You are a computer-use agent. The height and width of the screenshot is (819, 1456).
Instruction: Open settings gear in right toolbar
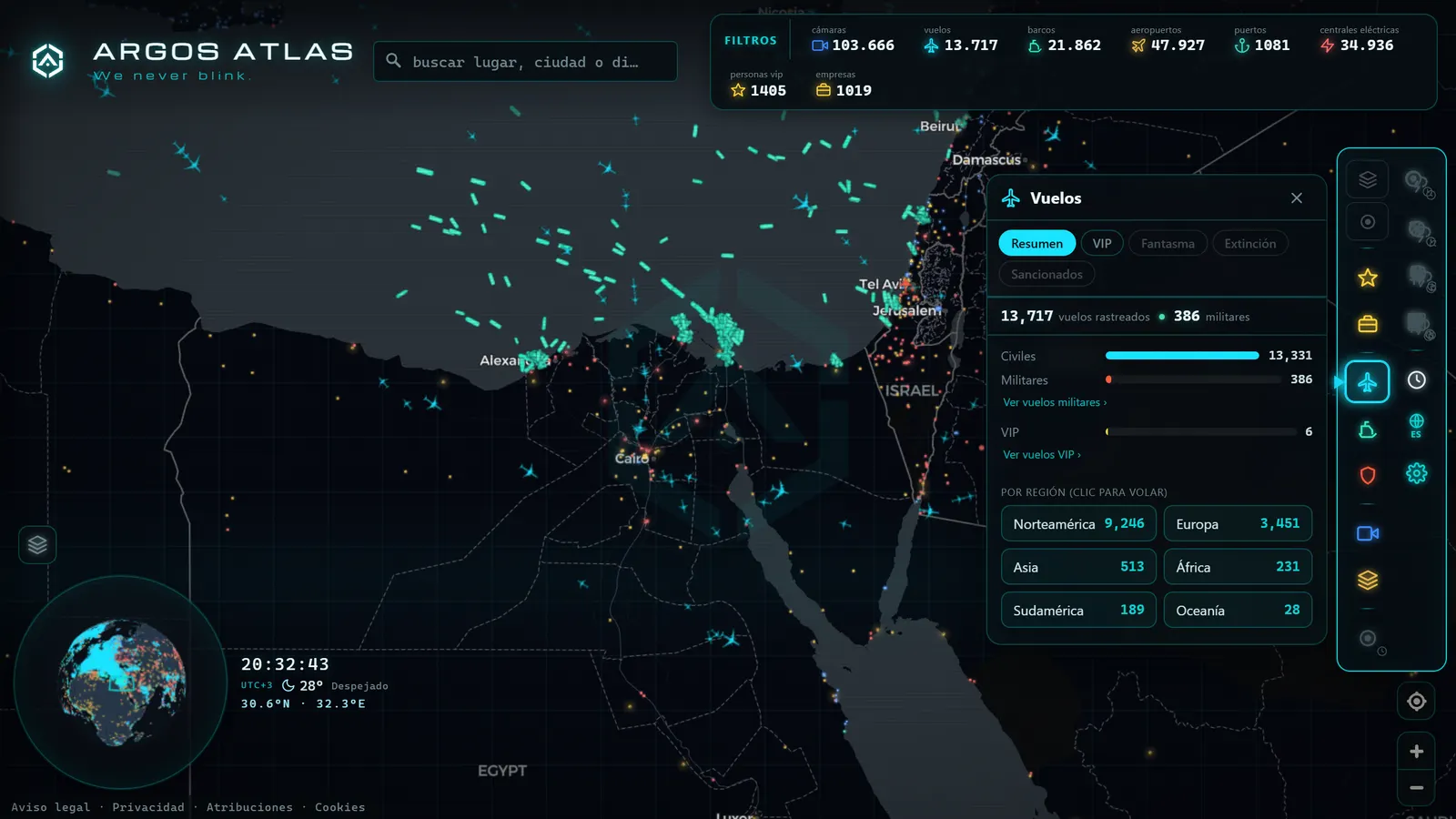[1417, 473]
